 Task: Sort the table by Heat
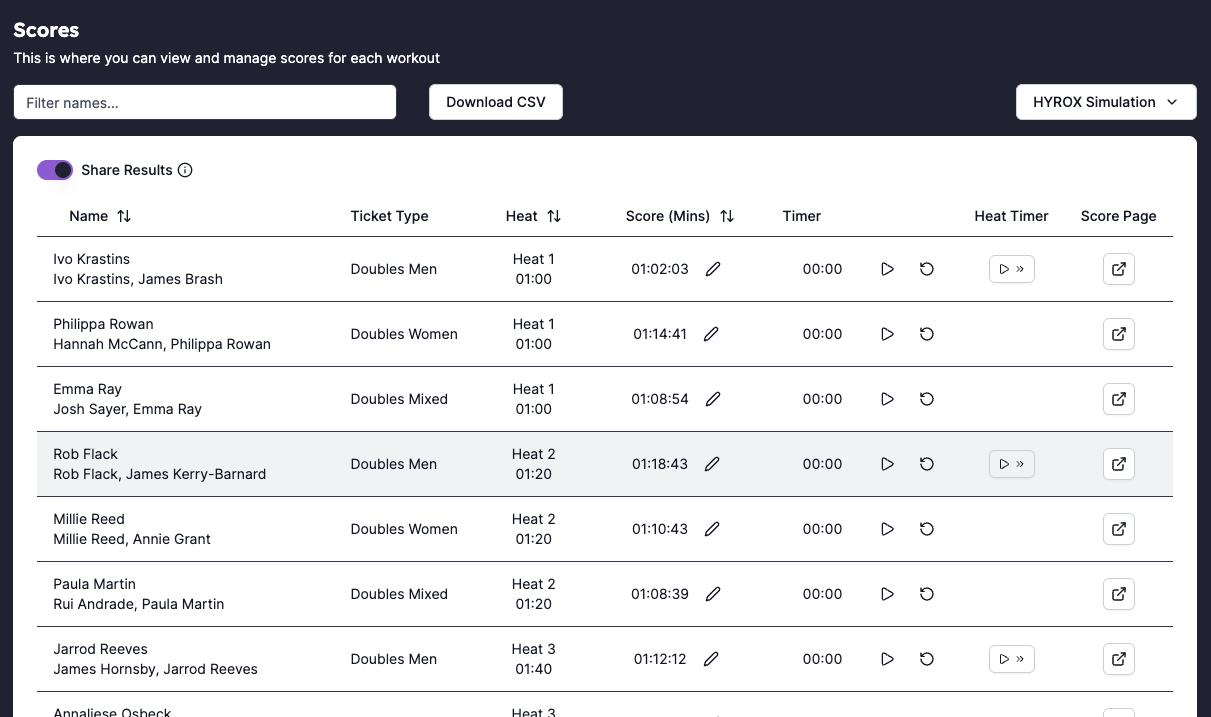[x=554, y=216]
